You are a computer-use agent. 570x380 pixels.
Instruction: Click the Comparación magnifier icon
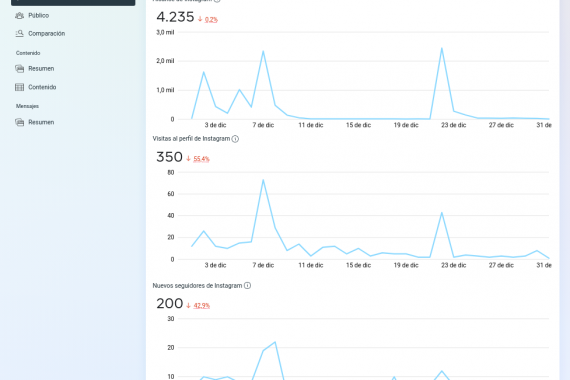click(19, 33)
